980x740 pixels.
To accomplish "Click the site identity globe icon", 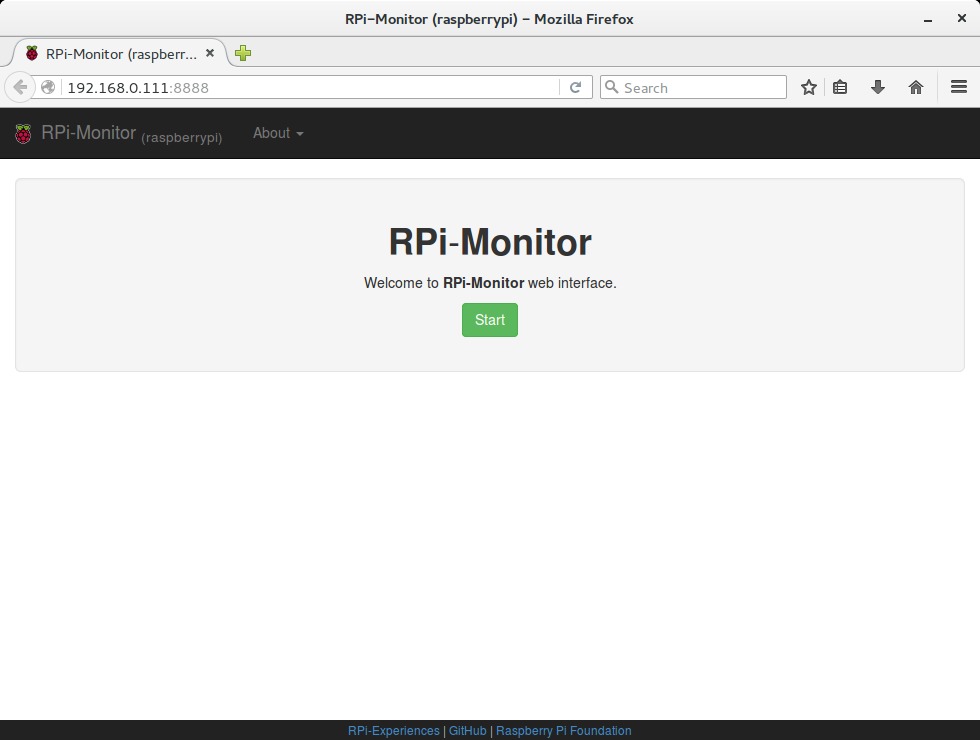I will click(47, 87).
